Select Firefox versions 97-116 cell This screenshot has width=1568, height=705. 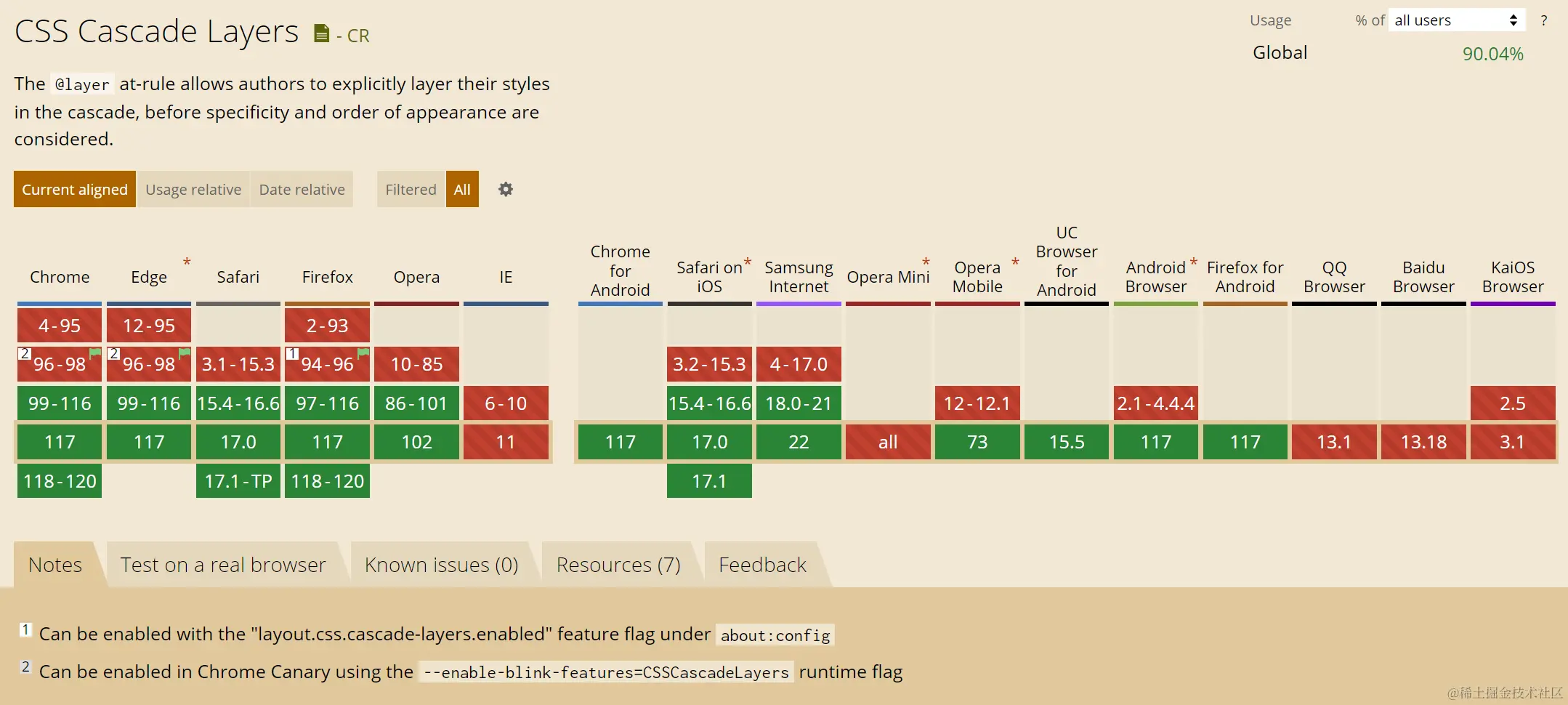(328, 403)
